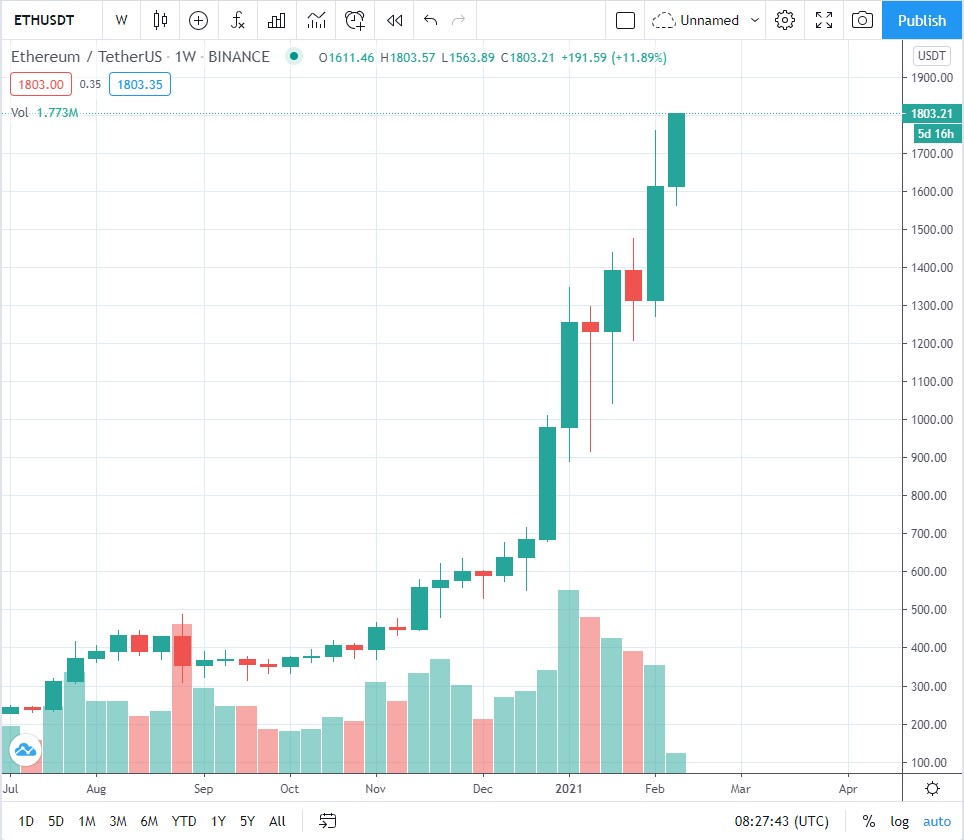Enable logarithmic scale
The height and width of the screenshot is (840, 964).
pos(899,821)
